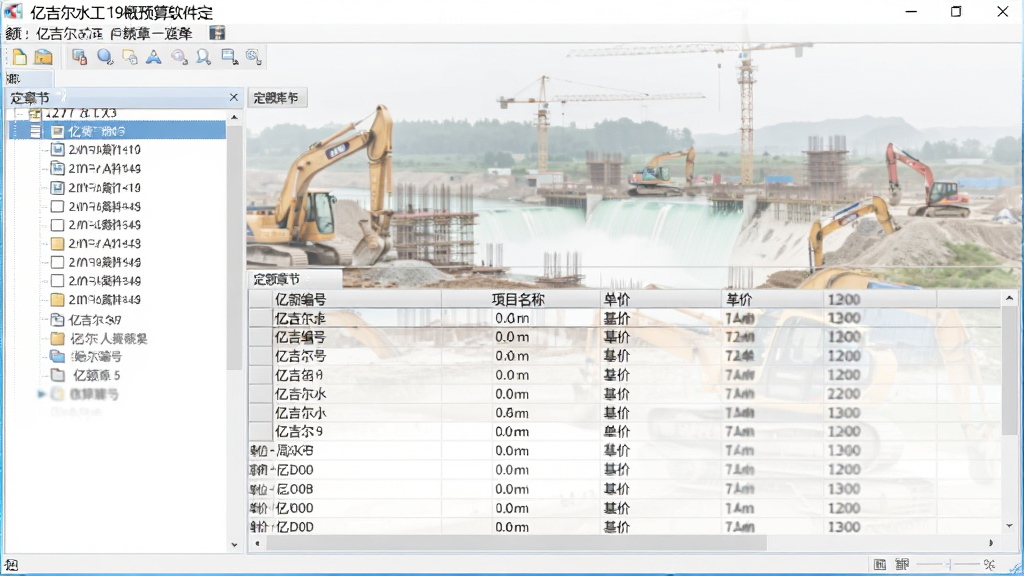Click the 项目名称 column header
Image resolution: width=1024 pixels, height=576 pixels.
pyautogui.click(x=519, y=300)
